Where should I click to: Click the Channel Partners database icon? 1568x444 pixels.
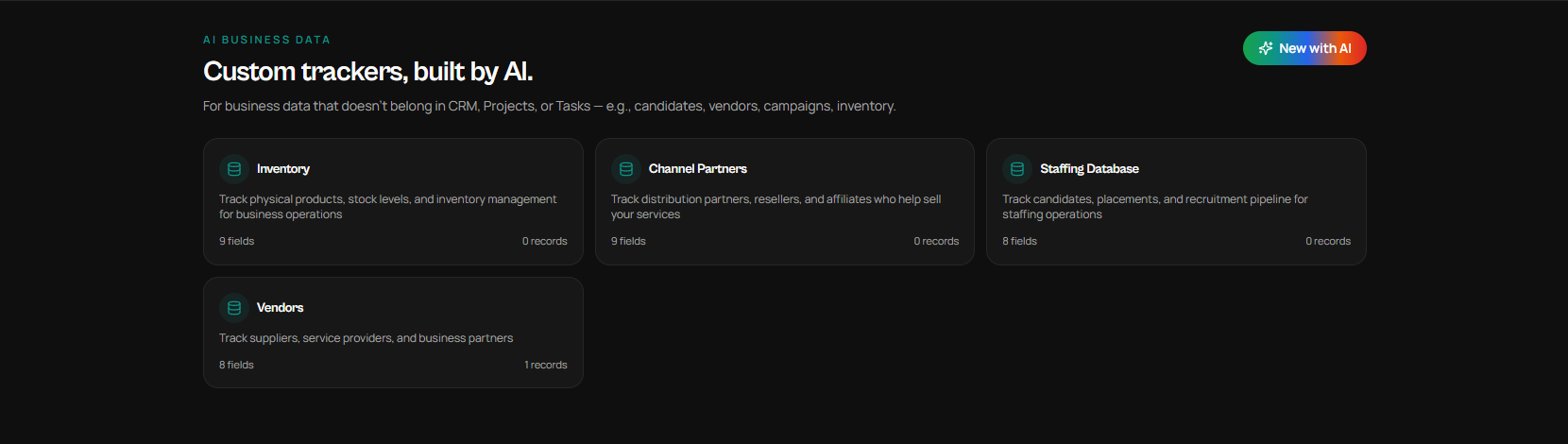click(626, 169)
